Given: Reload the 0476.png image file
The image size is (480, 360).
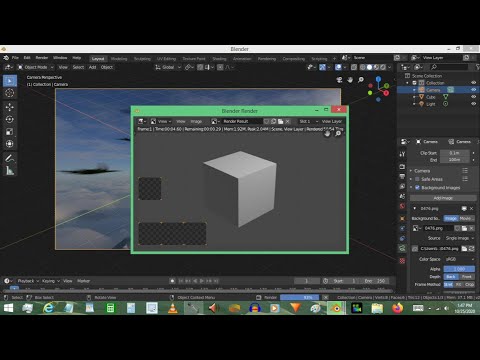Looking at the screenshot, I should (x=472, y=249).
